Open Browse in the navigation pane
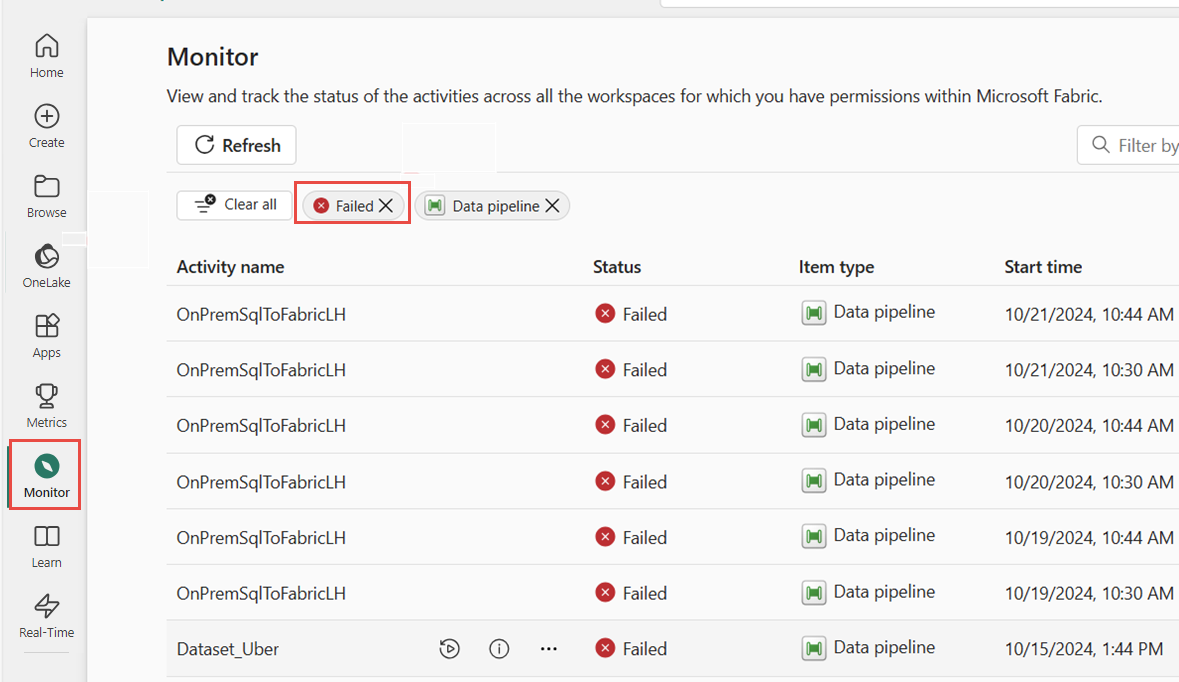1179x682 pixels. click(x=47, y=196)
